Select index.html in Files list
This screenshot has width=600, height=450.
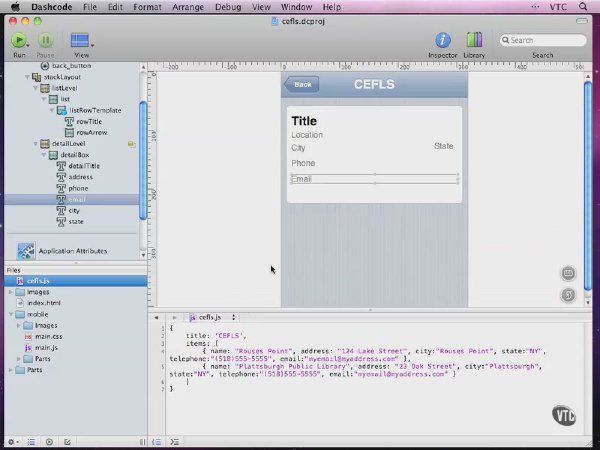tap(44, 303)
